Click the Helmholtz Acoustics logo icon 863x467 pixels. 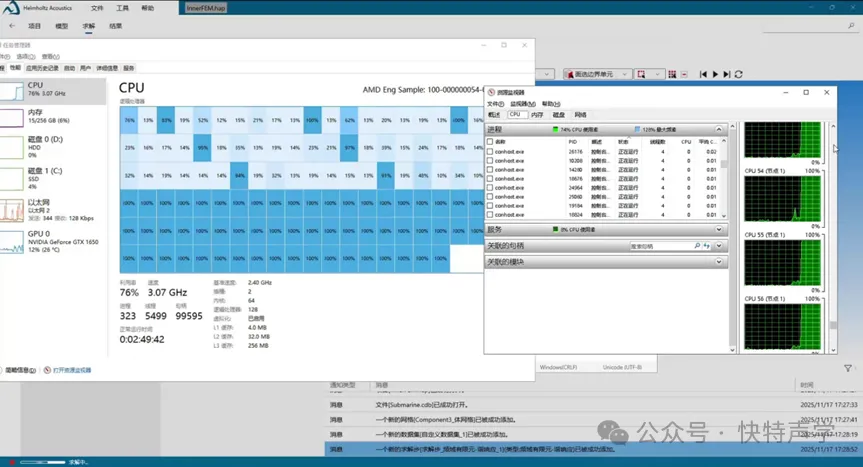pos(12,9)
